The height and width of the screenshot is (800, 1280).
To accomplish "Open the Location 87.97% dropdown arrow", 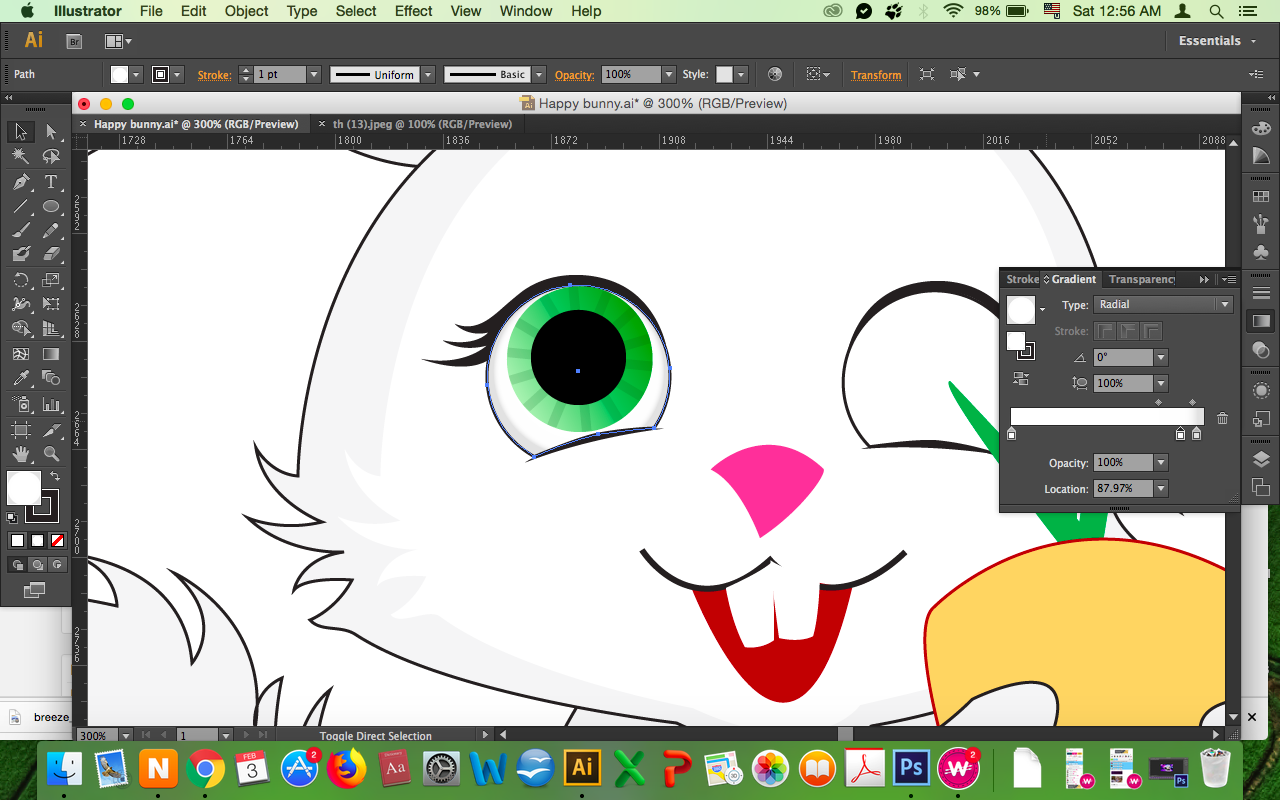I will pyautogui.click(x=1161, y=489).
